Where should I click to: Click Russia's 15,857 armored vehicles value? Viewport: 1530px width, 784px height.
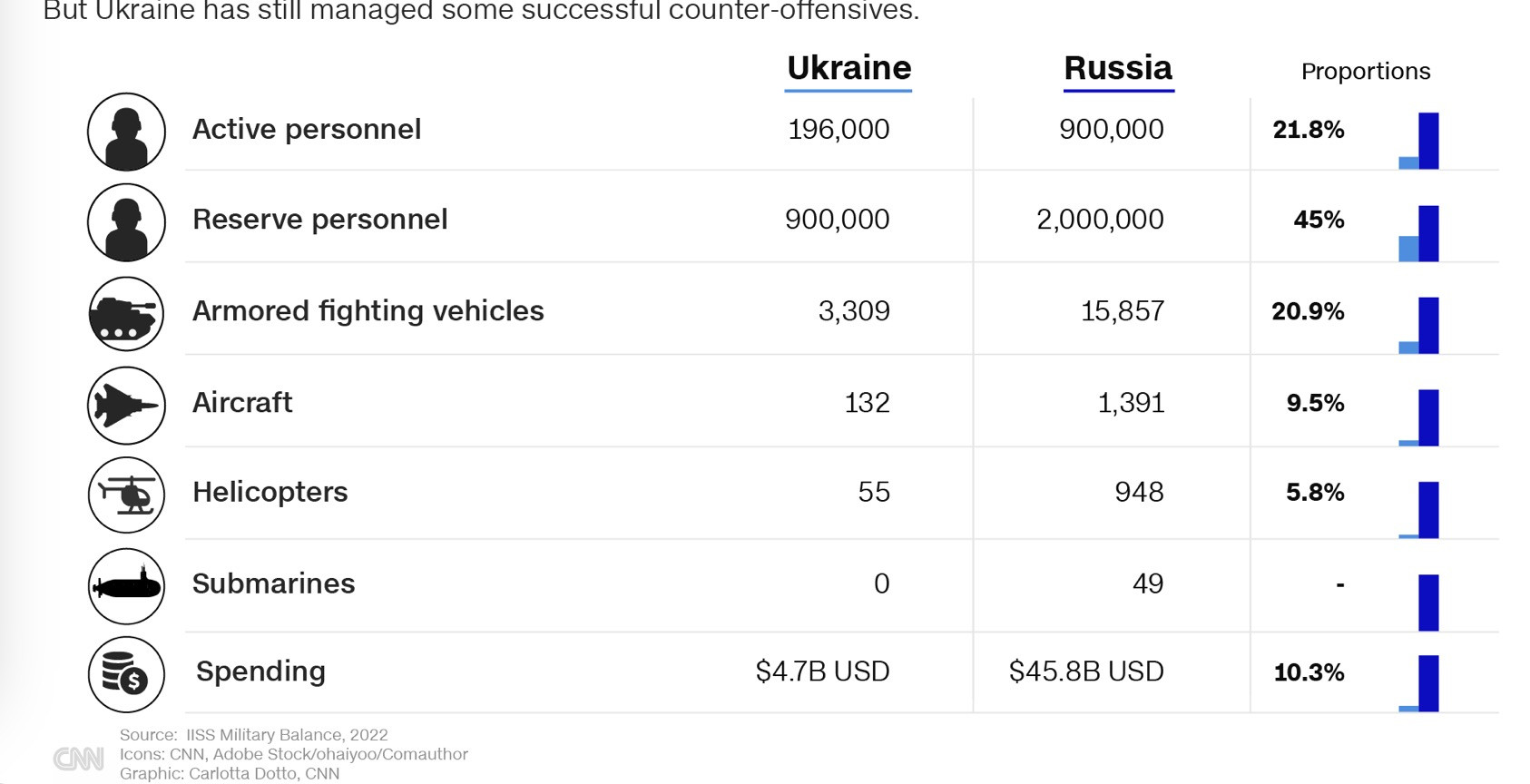pos(1122,311)
